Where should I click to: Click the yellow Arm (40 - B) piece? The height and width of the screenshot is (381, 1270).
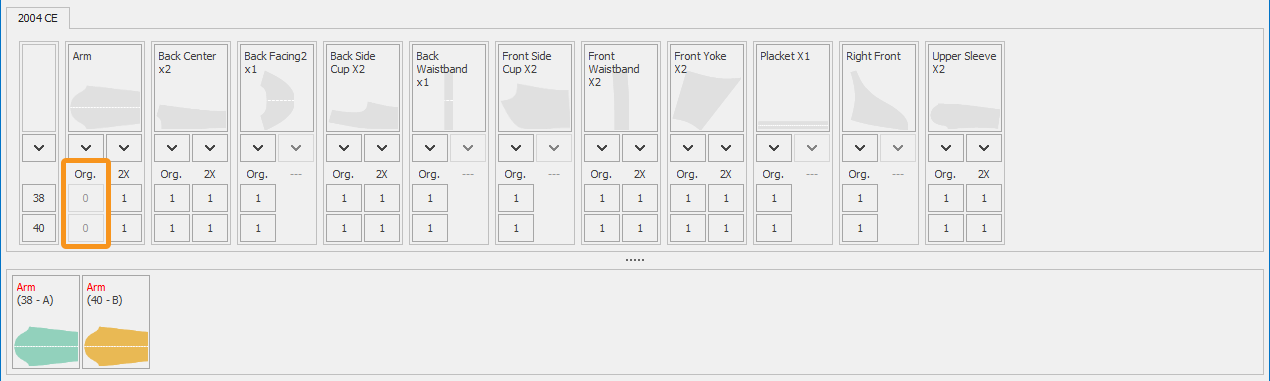[116, 322]
